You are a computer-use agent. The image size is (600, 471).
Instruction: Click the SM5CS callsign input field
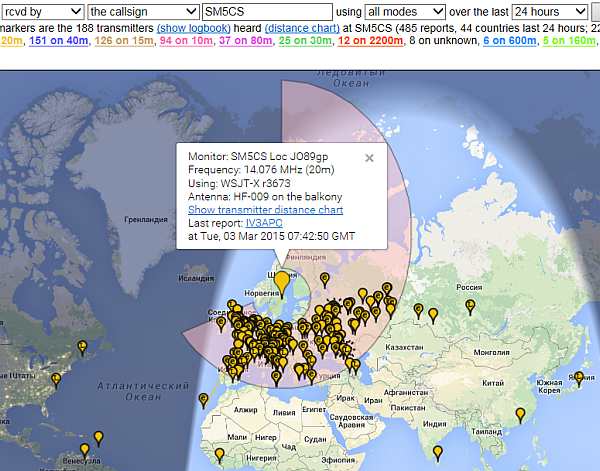(267, 12)
